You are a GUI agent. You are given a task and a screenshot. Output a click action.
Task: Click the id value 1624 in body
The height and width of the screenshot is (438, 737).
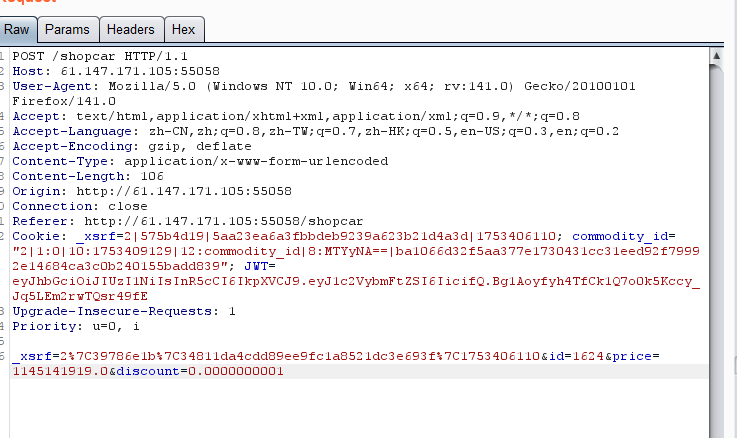(588, 356)
